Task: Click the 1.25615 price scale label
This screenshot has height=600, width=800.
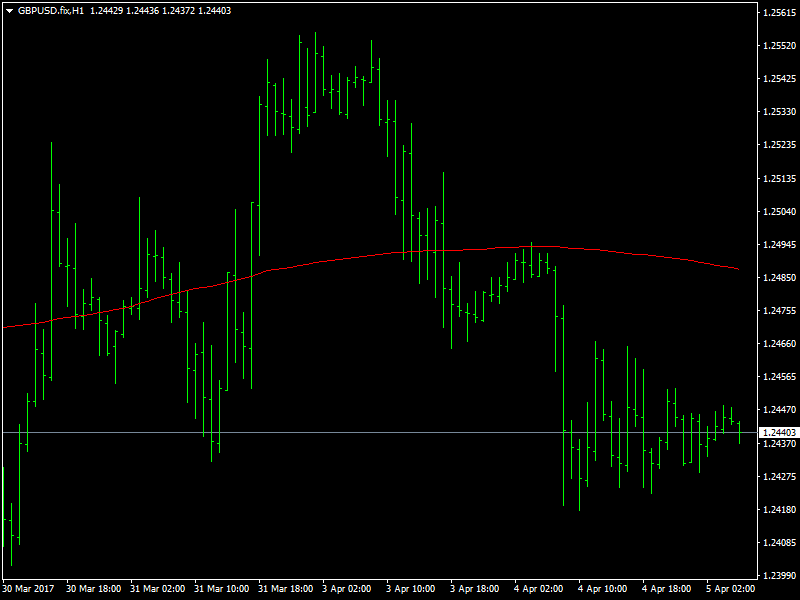Action: tap(780, 13)
